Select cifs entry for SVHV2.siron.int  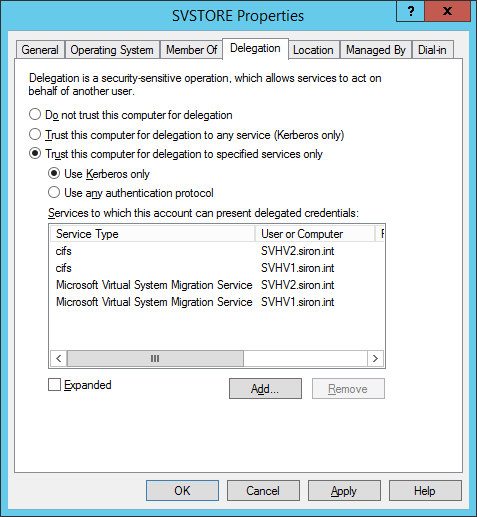[x=217, y=251]
